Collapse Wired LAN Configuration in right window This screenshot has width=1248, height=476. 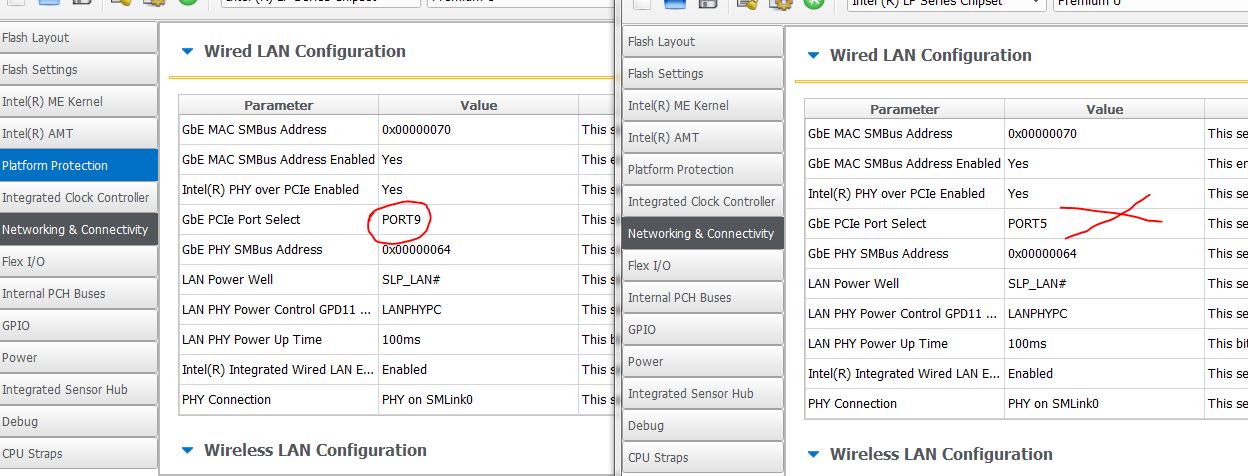pyautogui.click(x=813, y=56)
